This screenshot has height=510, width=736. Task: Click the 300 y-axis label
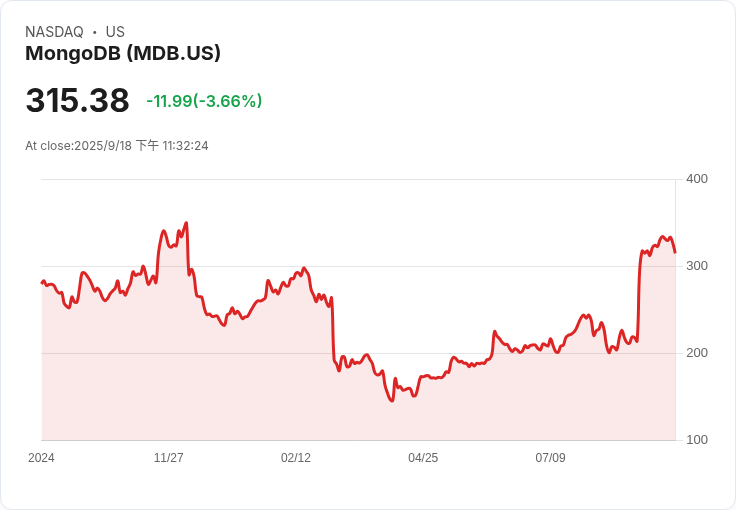point(697,266)
